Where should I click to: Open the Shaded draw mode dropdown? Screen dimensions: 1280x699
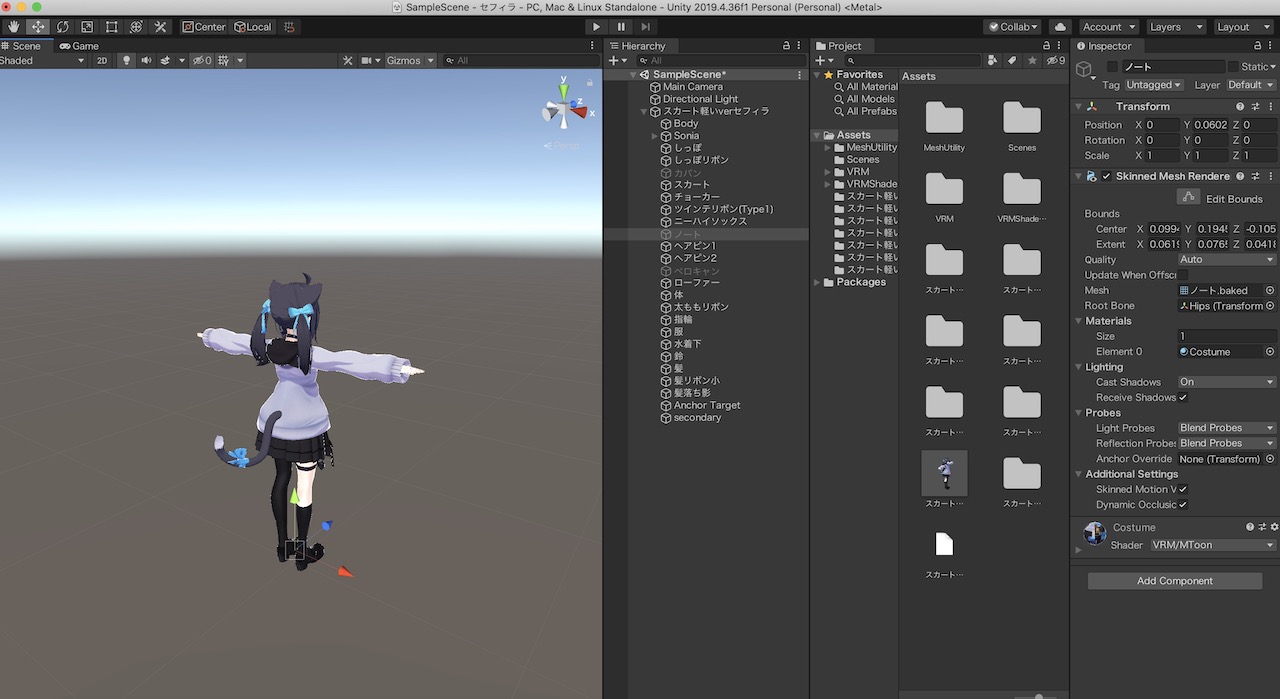40,60
